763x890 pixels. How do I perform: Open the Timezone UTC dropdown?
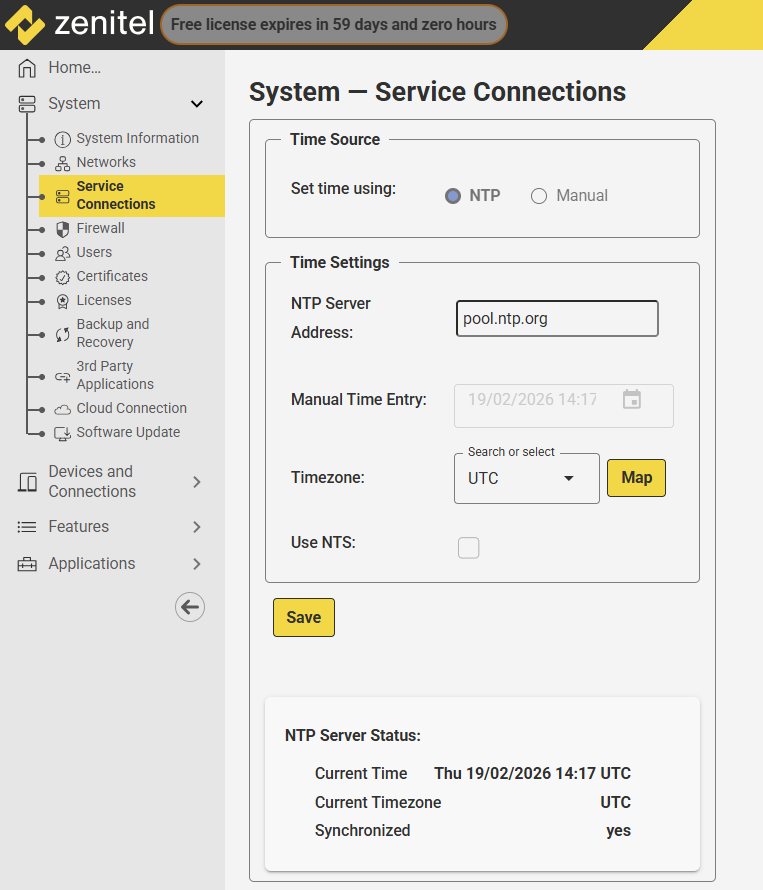click(x=527, y=479)
